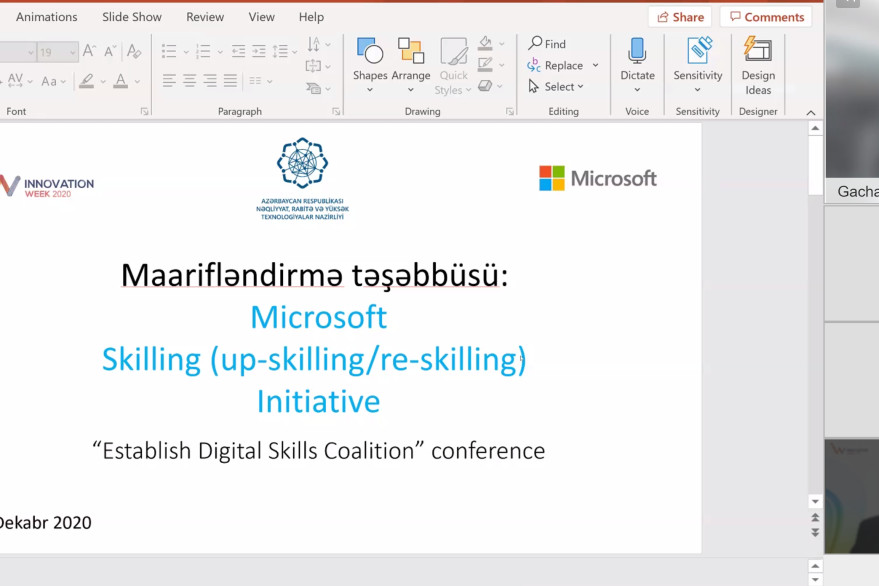Click the Shape Fill bucket icon

[485, 43]
